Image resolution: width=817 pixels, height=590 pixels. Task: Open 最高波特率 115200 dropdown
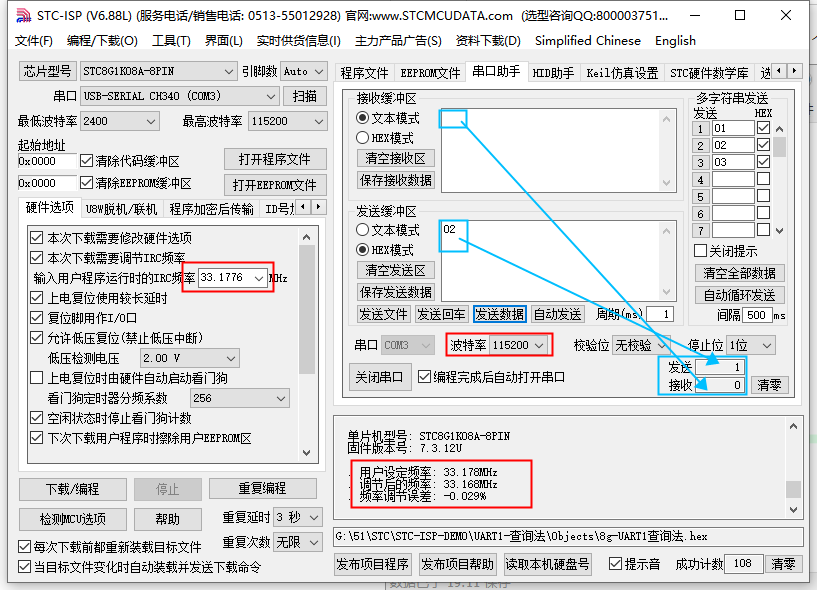[x=288, y=121]
